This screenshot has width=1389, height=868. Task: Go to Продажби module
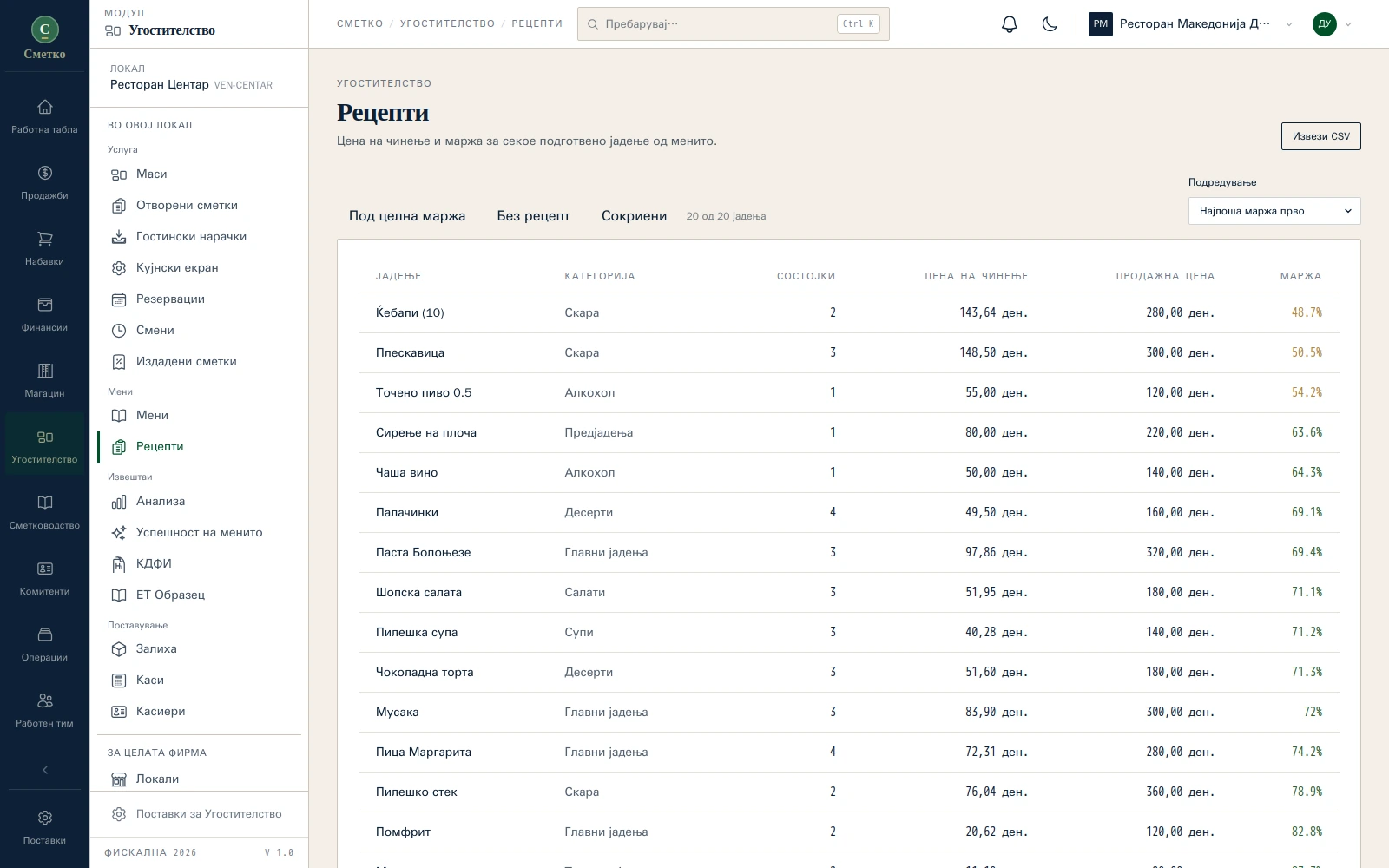(44, 183)
